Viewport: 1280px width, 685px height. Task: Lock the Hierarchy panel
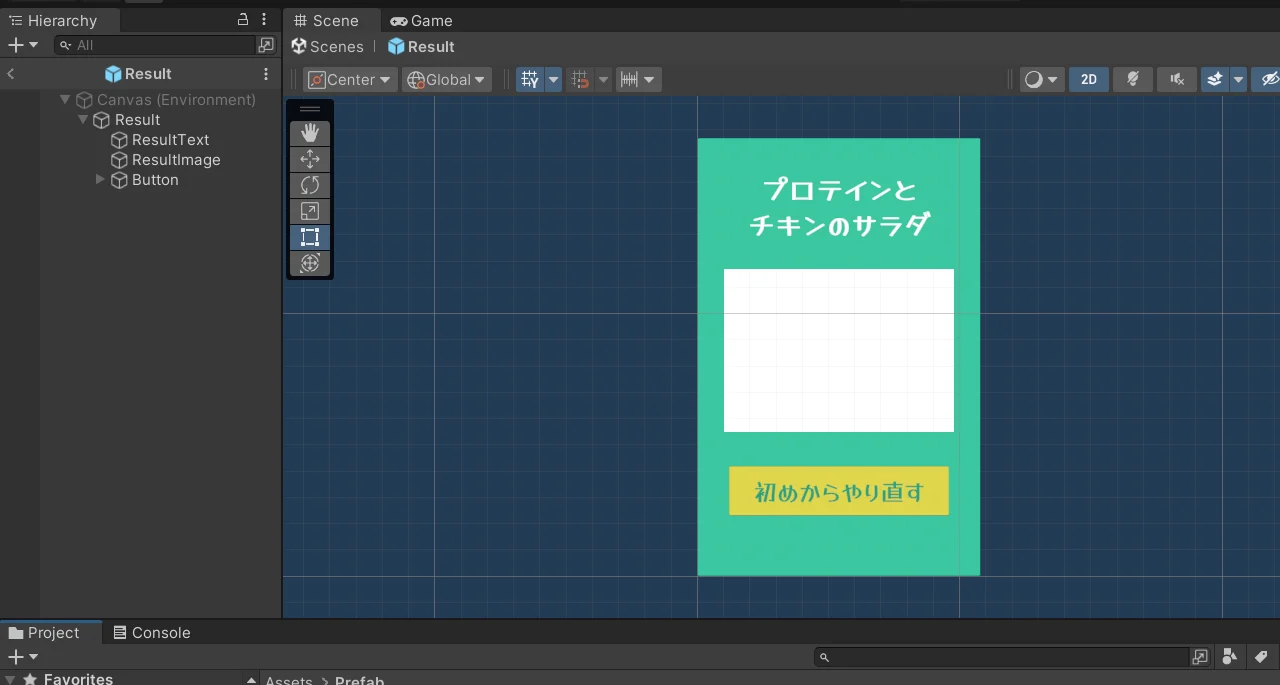pyautogui.click(x=243, y=20)
